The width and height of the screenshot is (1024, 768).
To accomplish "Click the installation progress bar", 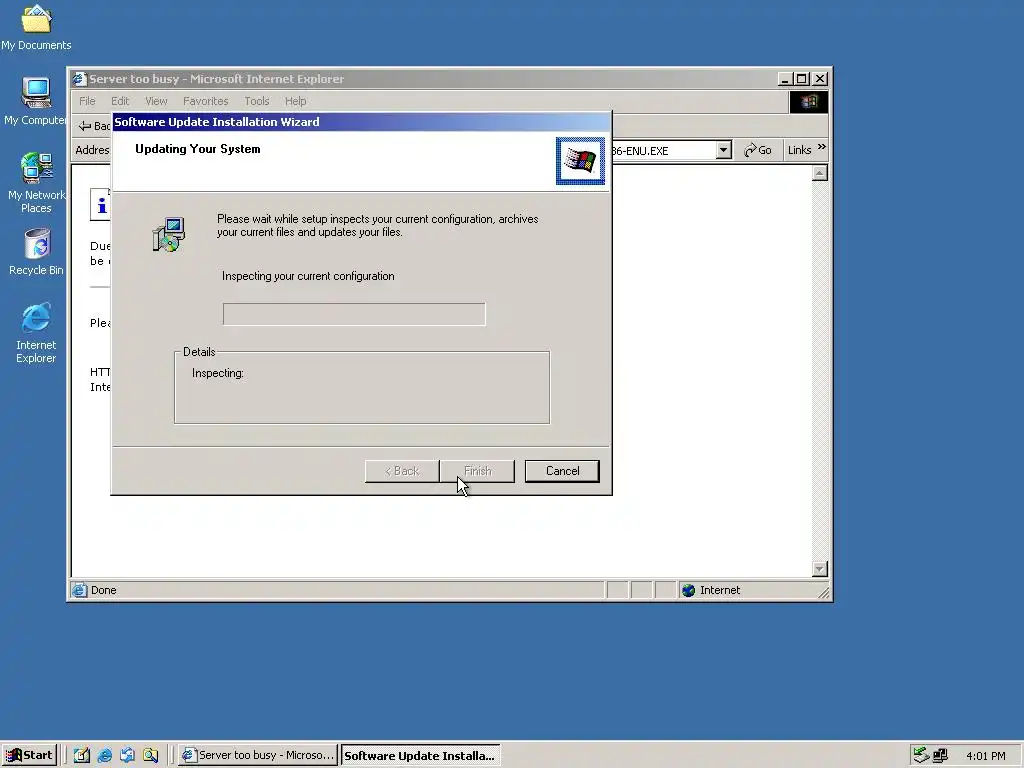I will click(x=354, y=314).
